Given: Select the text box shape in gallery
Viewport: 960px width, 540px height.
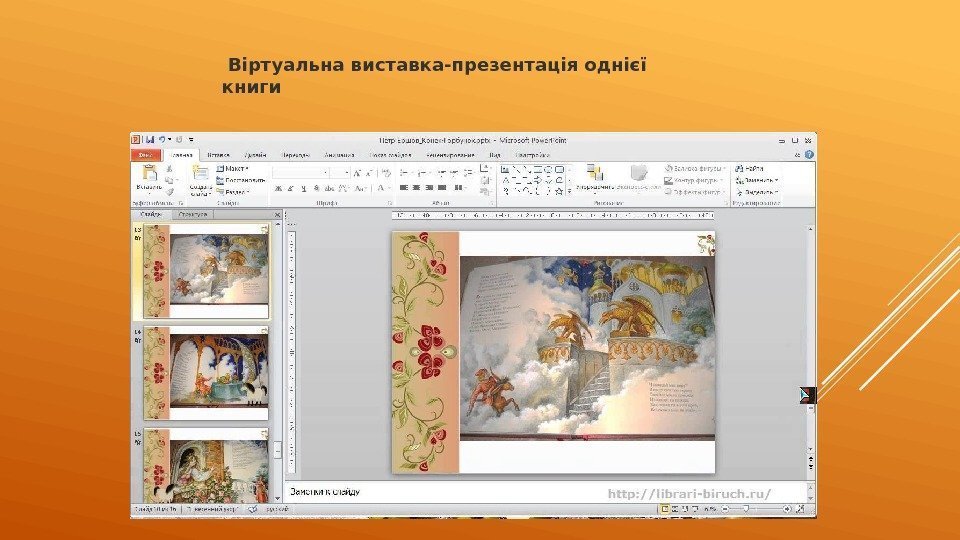Looking at the screenshot, I should point(505,170).
